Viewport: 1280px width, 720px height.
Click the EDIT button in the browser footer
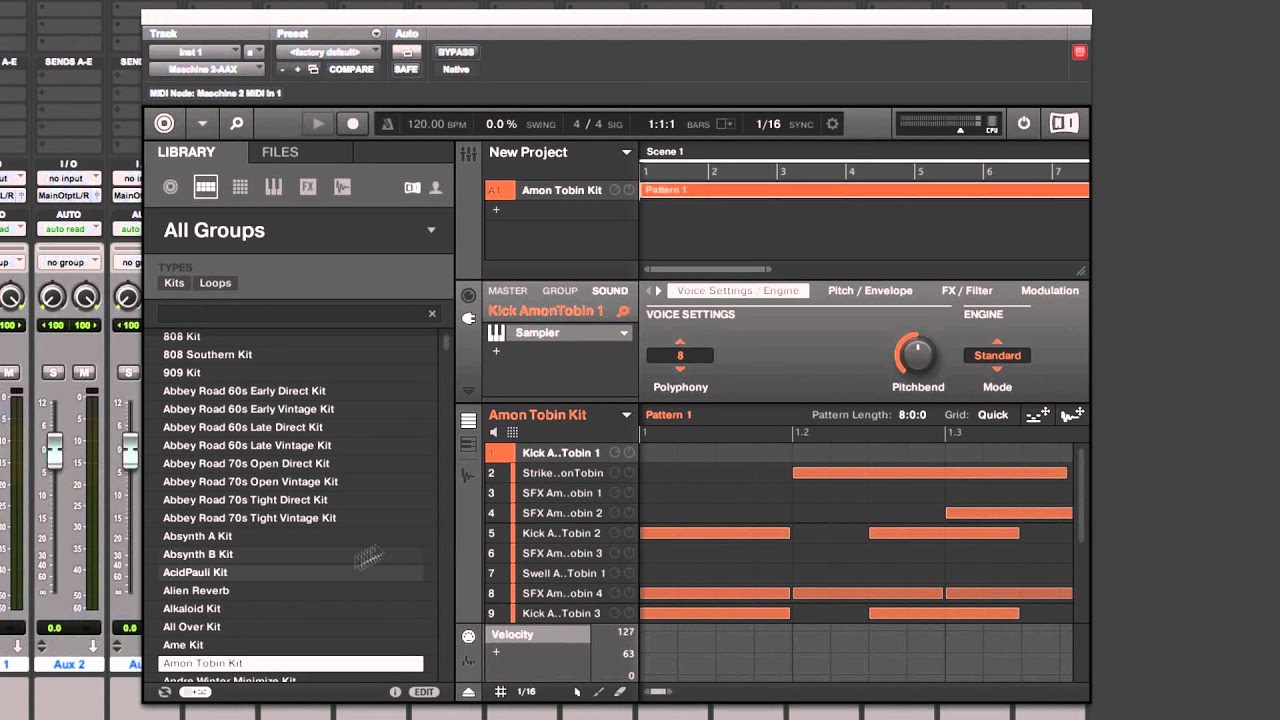coord(424,692)
